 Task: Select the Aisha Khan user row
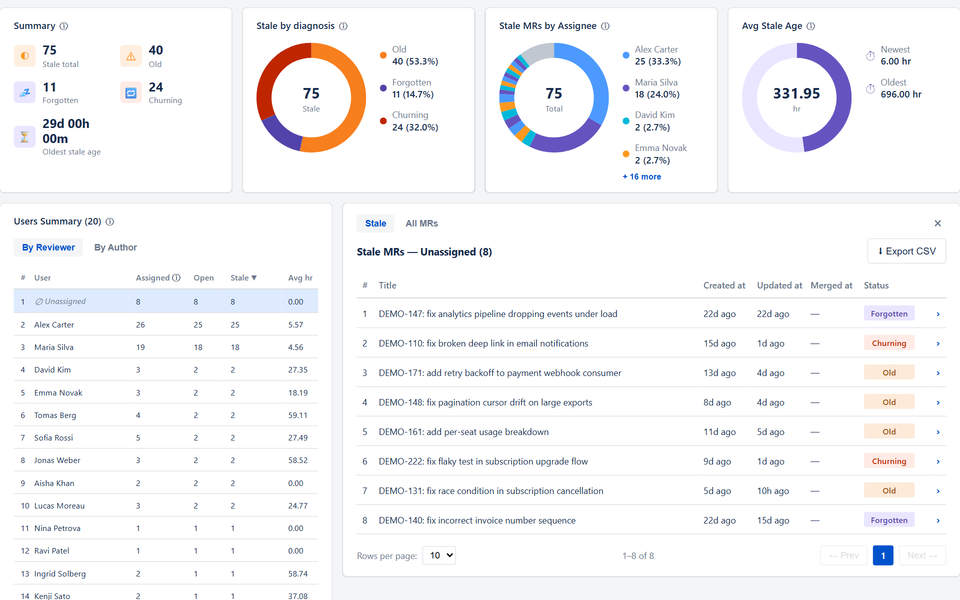pos(166,483)
